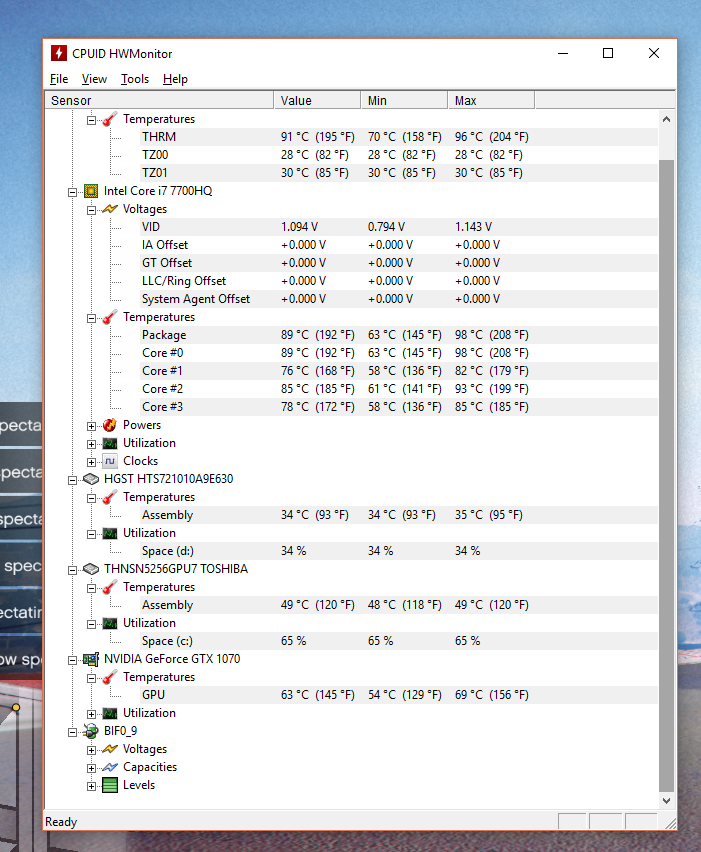Click thermometer icon under NVIDIA GeForce
The width and height of the screenshot is (701, 852).
(110, 677)
